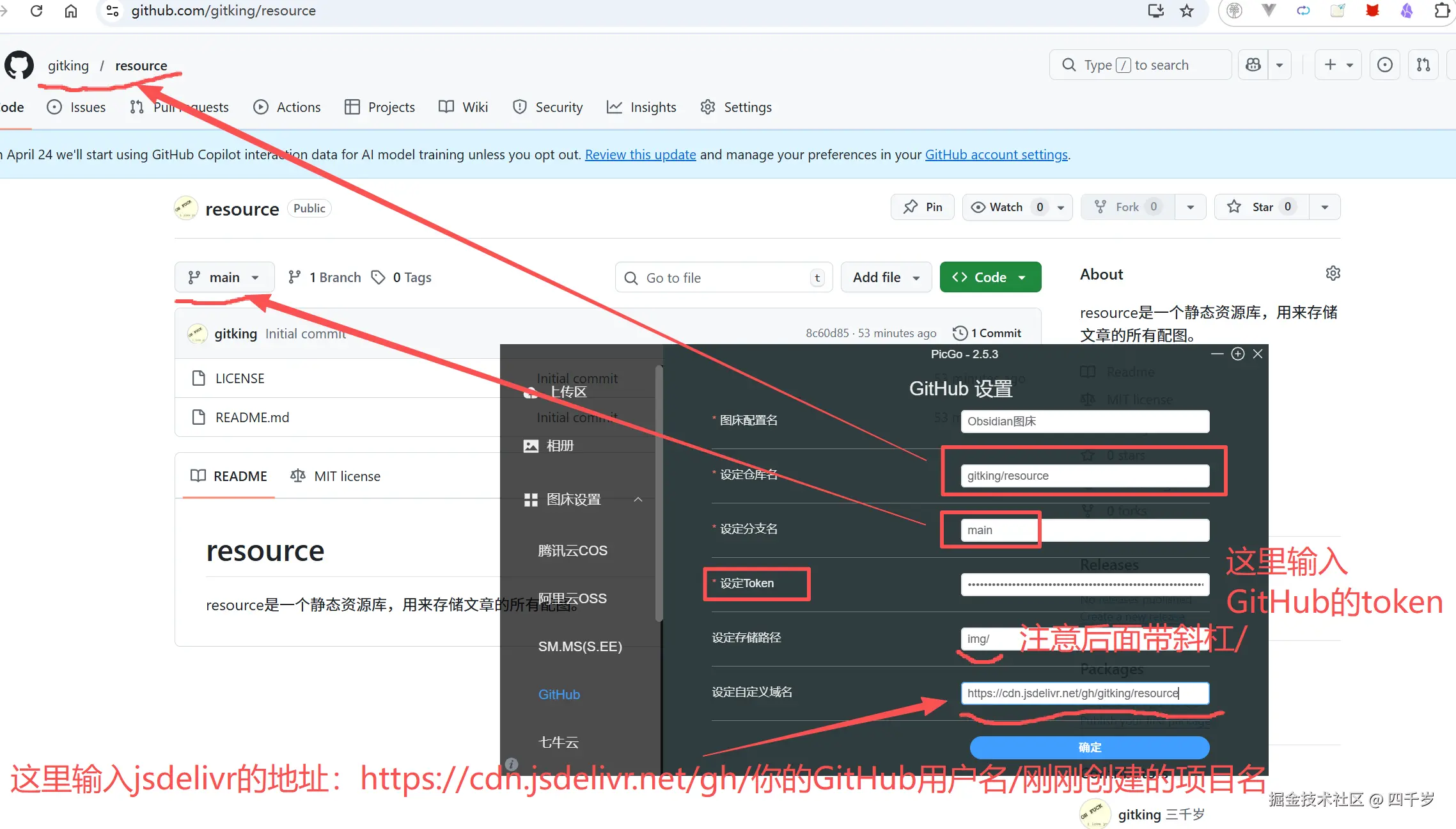Click the 设定自定义域名 input field

1084,693
